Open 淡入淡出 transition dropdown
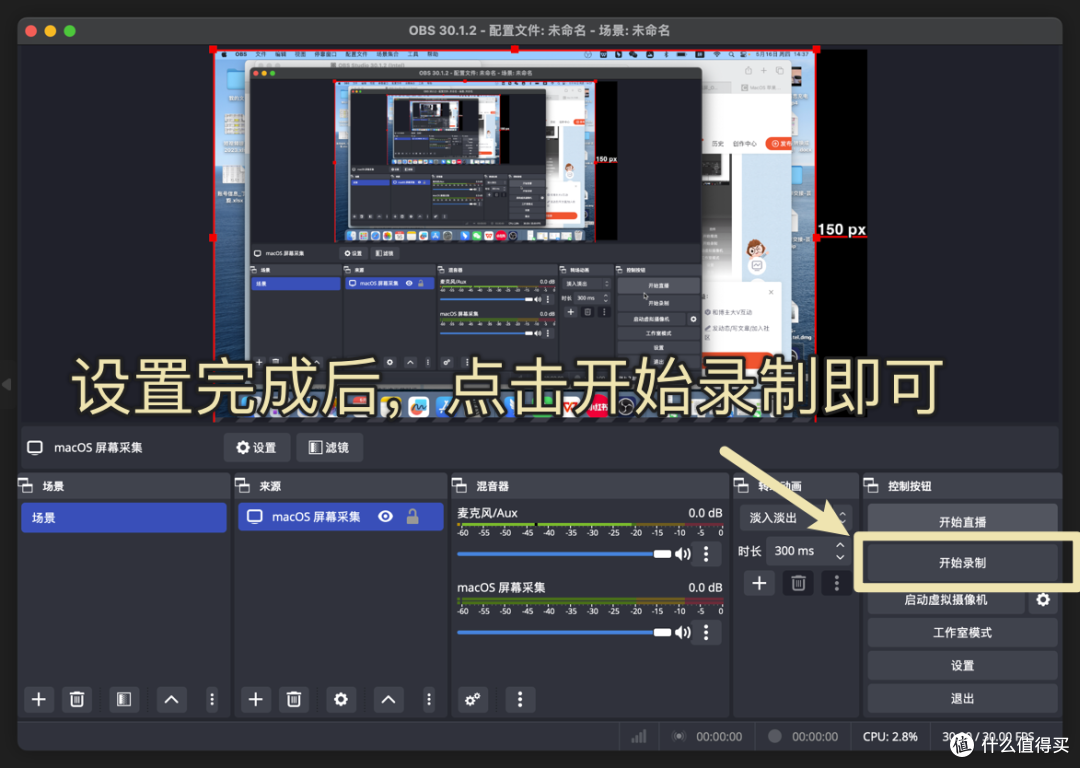Viewport: 1080px width, 768px height. click(x=796, y=517)
